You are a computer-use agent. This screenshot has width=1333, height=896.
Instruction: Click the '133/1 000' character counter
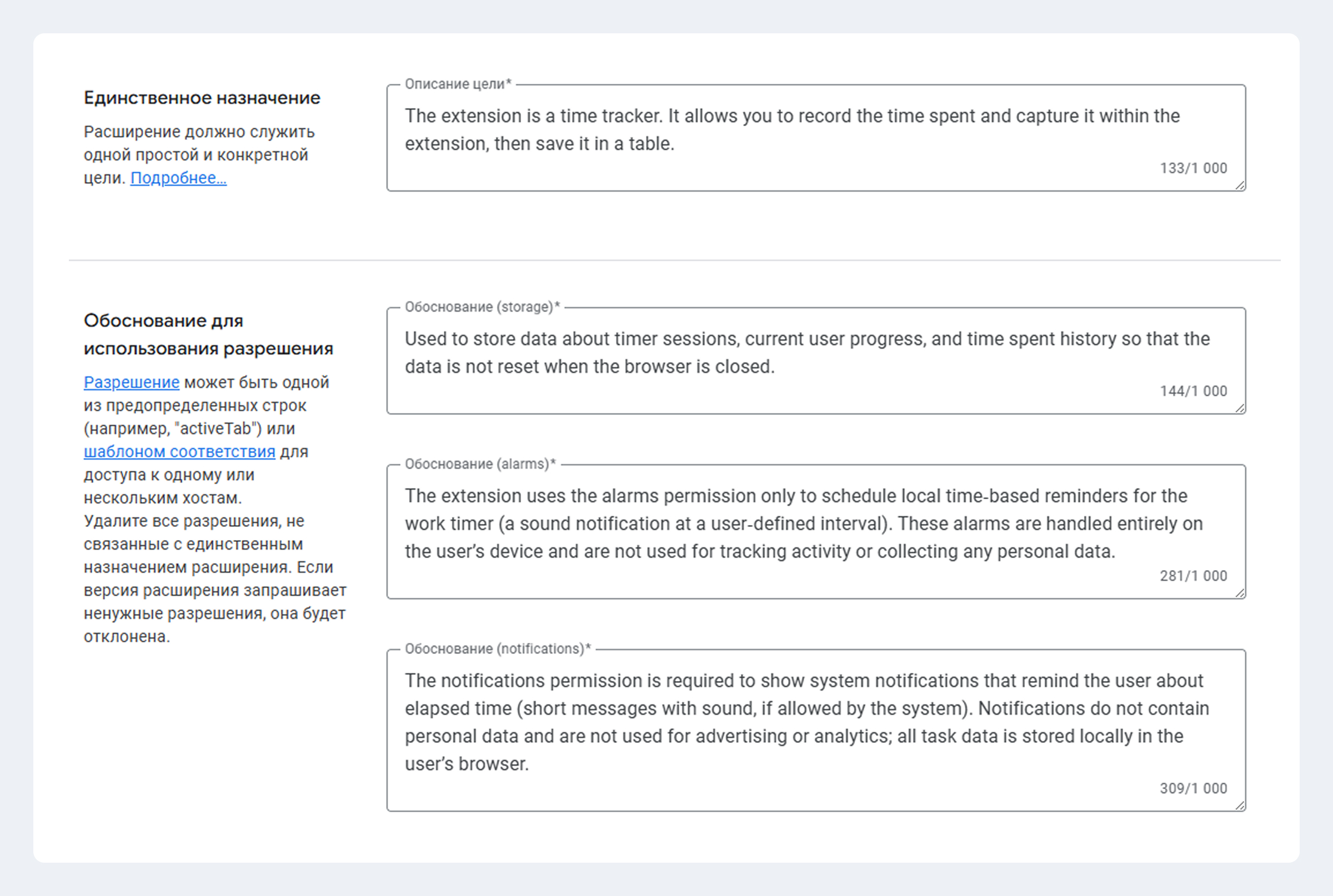(1193, 169)
